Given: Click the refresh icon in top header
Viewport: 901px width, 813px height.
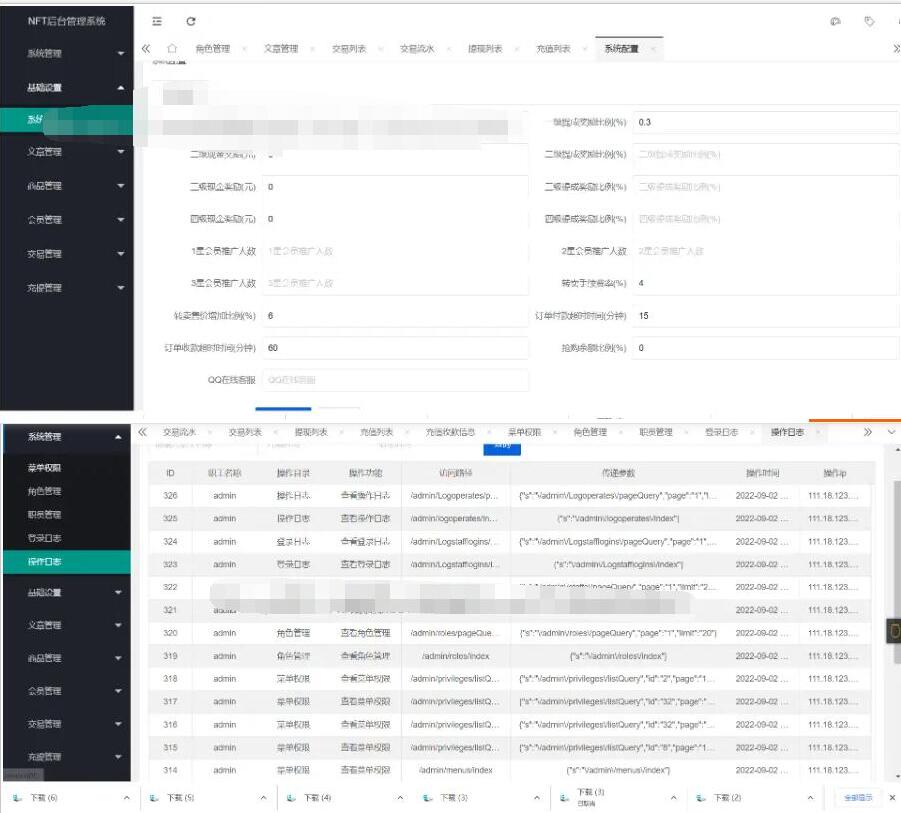Looking at the screenshot, I should coord(191,21).
